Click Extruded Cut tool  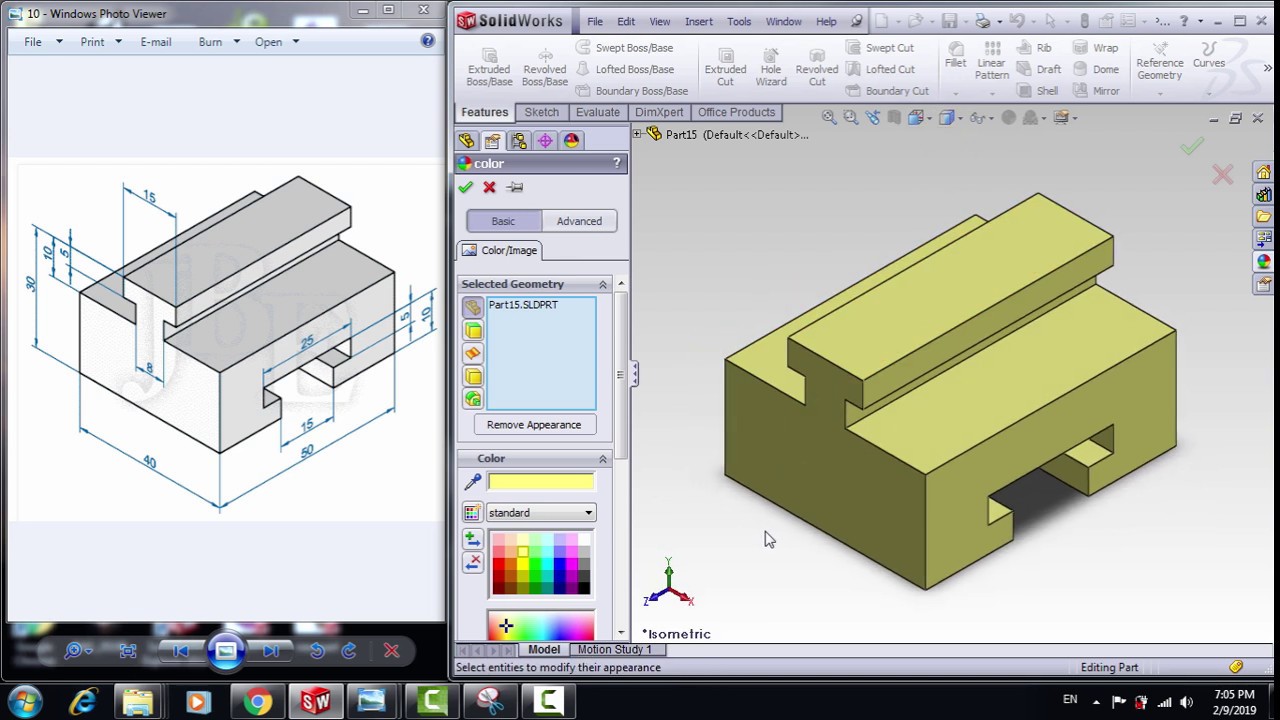(725, 67)
